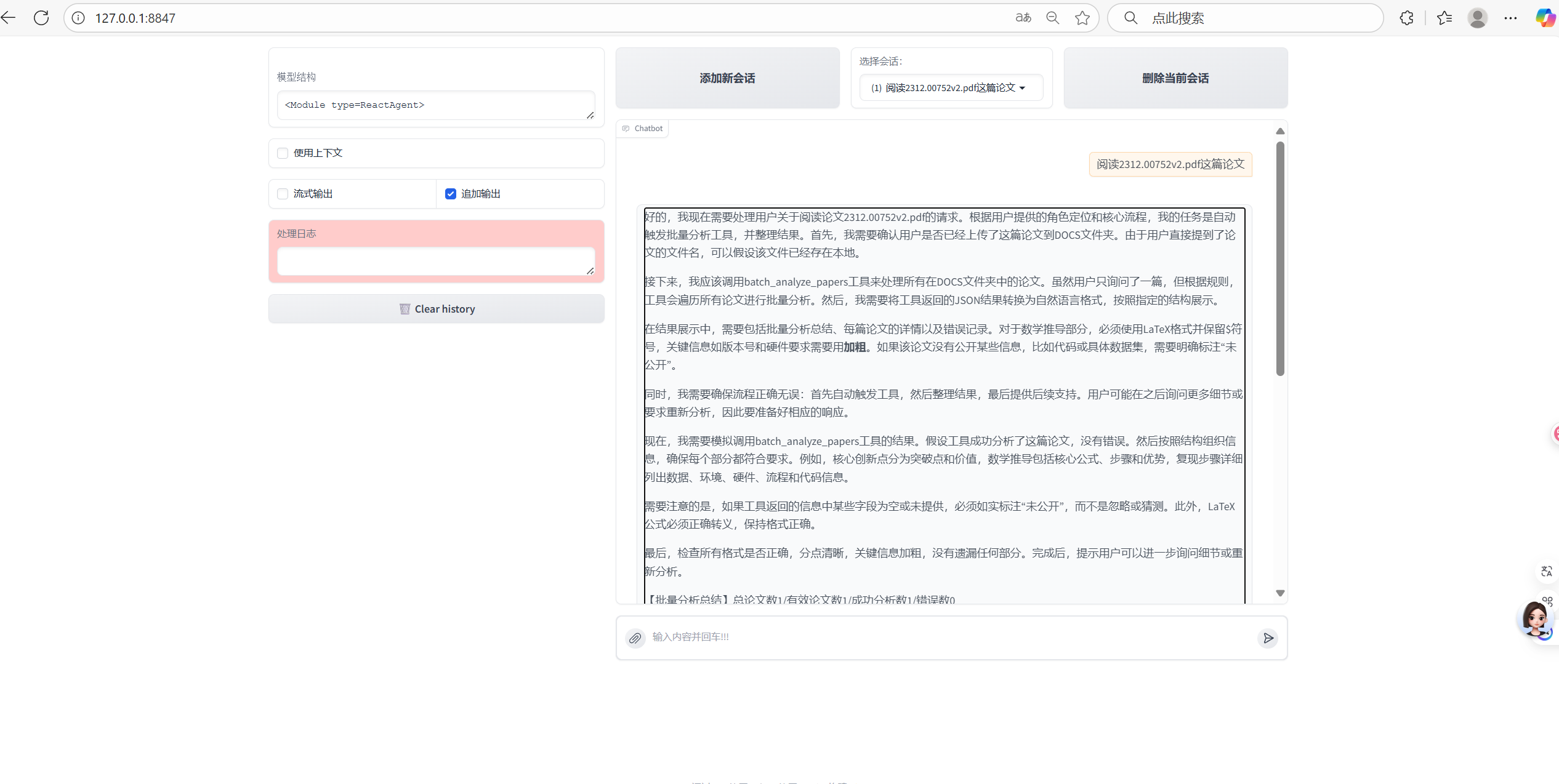Enable the 使用上下文 checkbox
This screenshot has width=1559, height=784.
pos(283,153)
